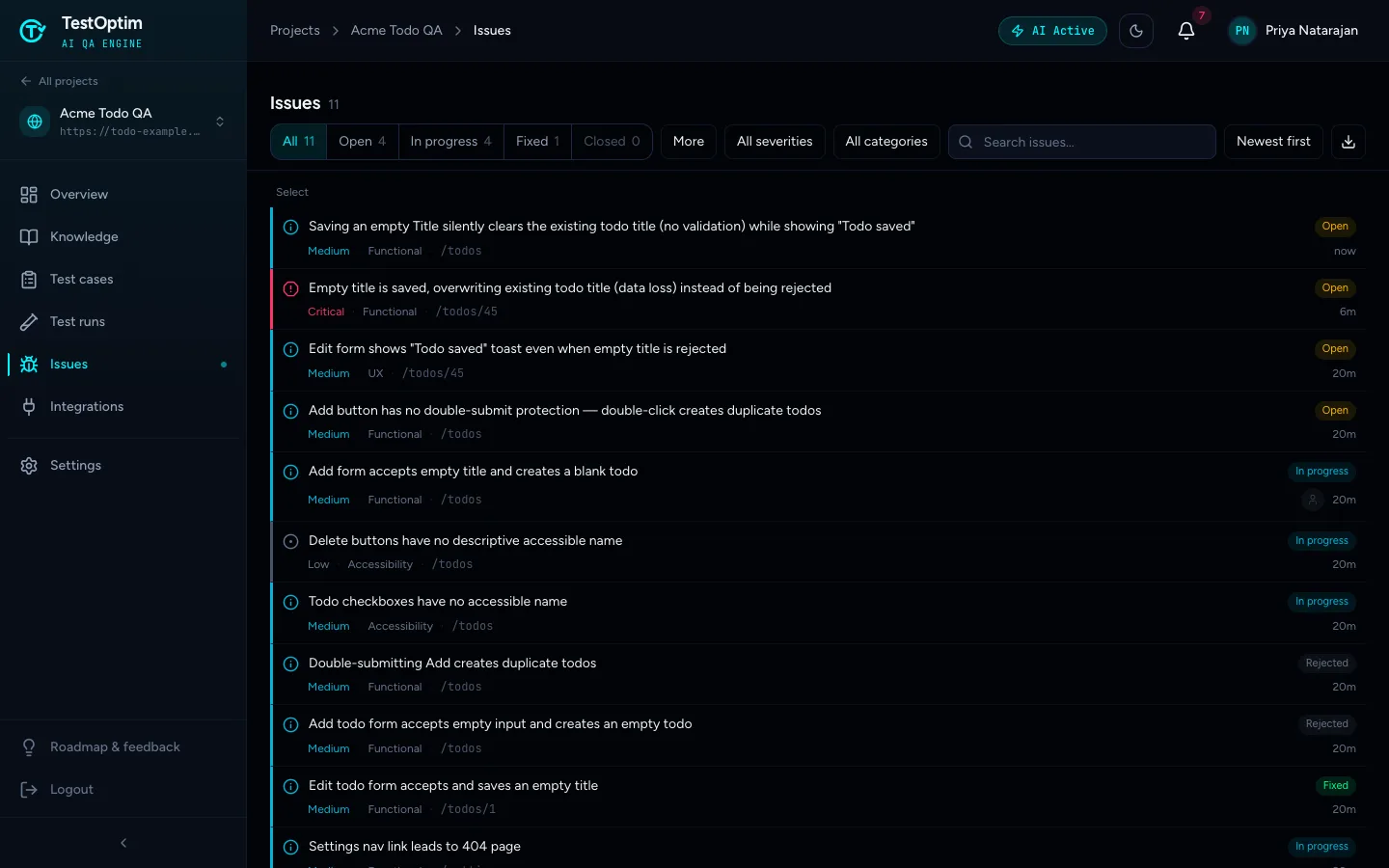Open the Projects breadcrumb link
1389x868 pixels.
[x=295, y=31]
